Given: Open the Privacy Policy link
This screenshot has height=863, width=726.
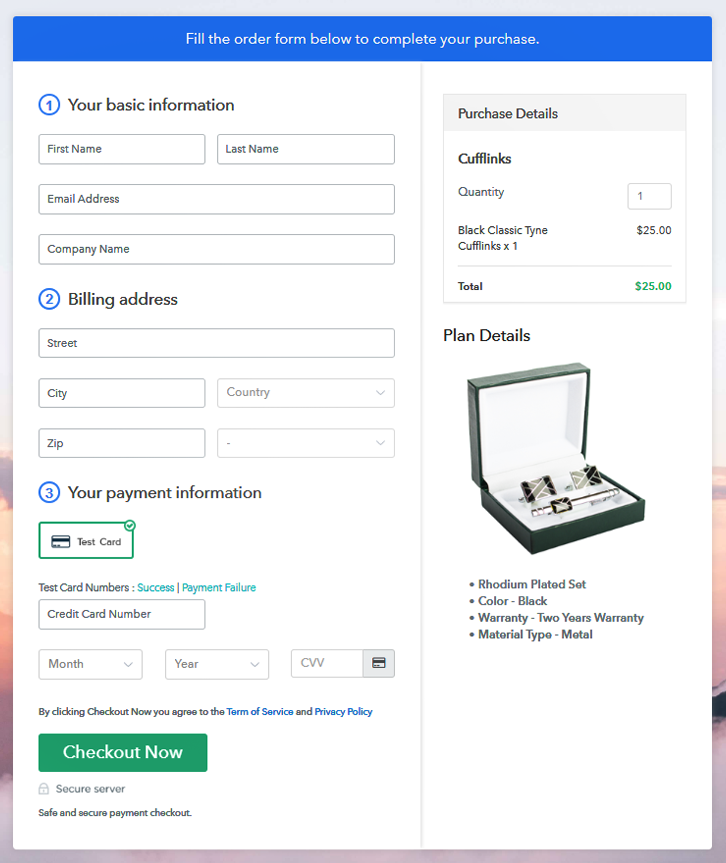Looking at the screenshot, I should [343, 712].
